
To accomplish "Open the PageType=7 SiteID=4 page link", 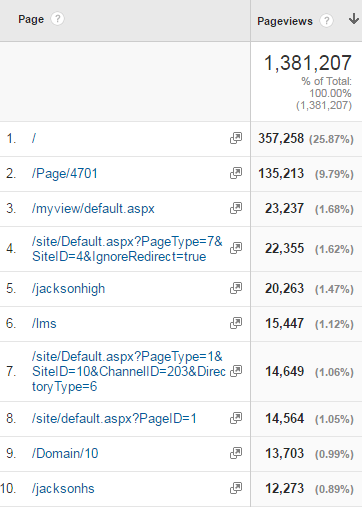I will pyautogui.click(x=127, y=249).
